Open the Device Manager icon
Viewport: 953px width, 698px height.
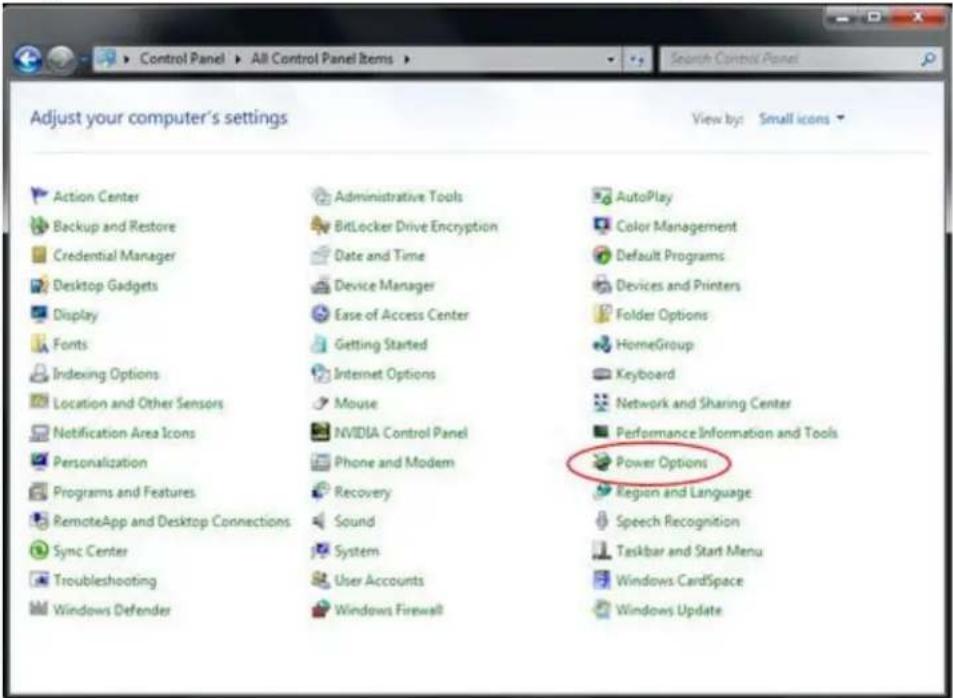(320, 285)
